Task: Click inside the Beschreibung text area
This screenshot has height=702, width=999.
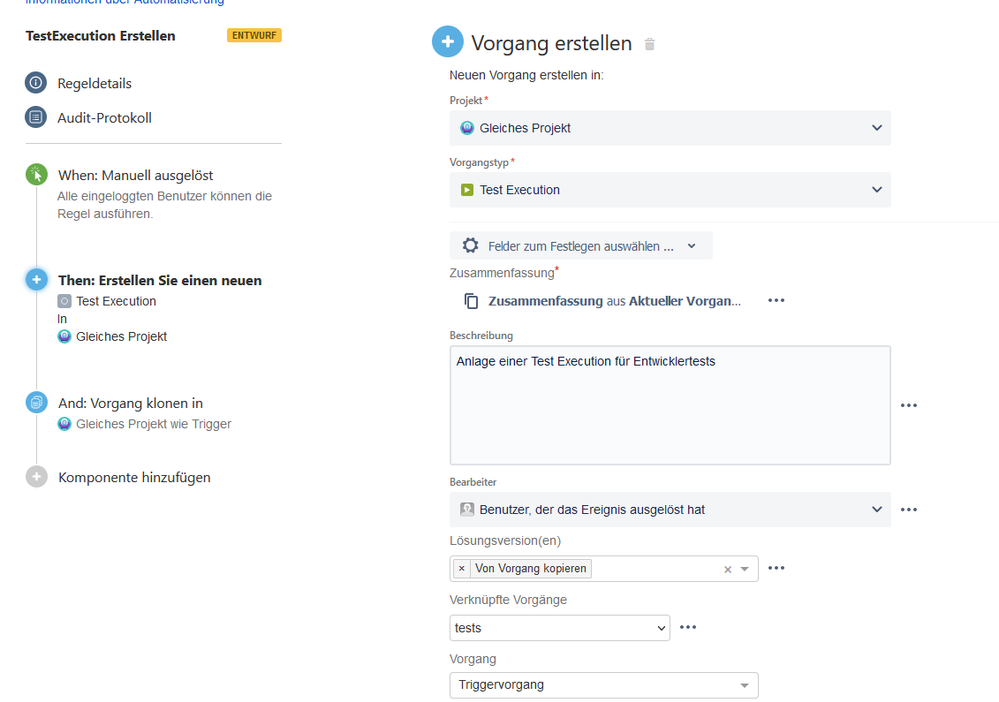Action: point(670,405)
